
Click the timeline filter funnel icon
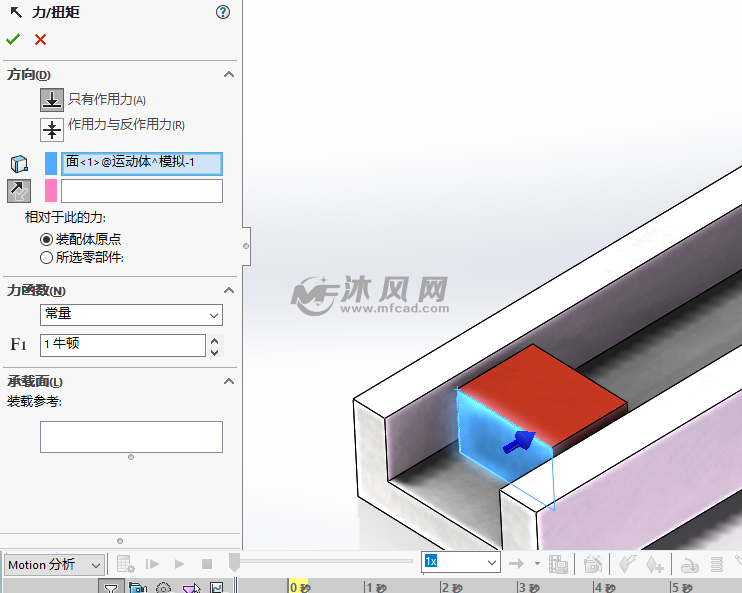point(111,587)
